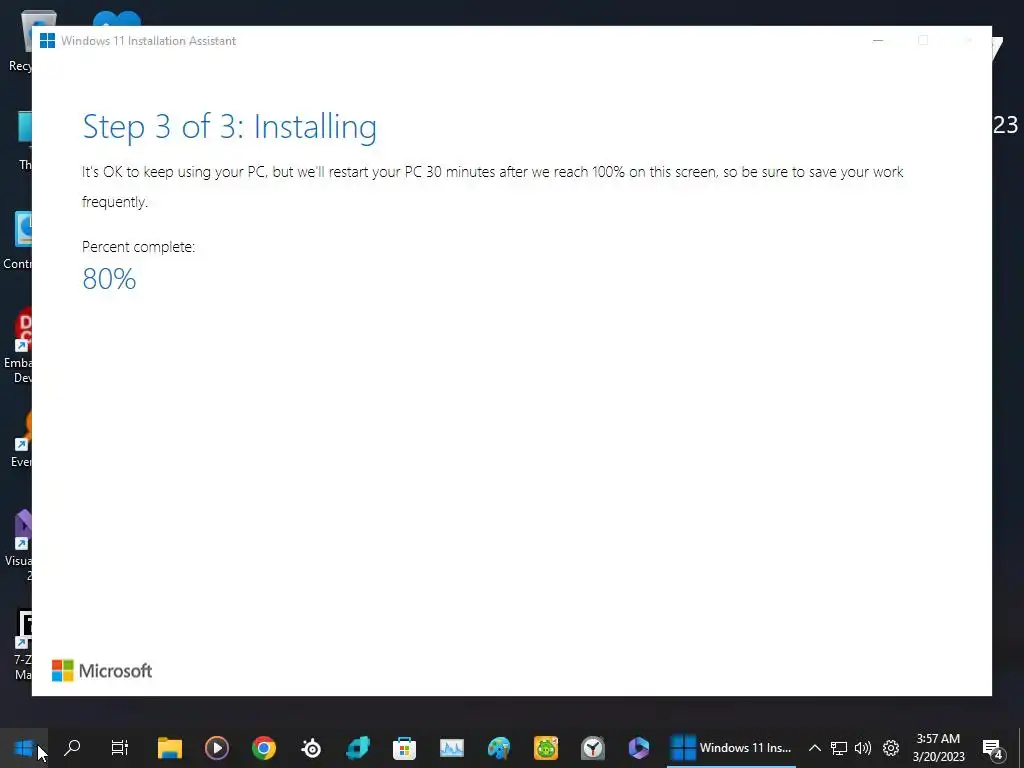Click the 80% percent complete value
The width and height of the screenshot is (1024, 768).
click(x=109, y=279)
